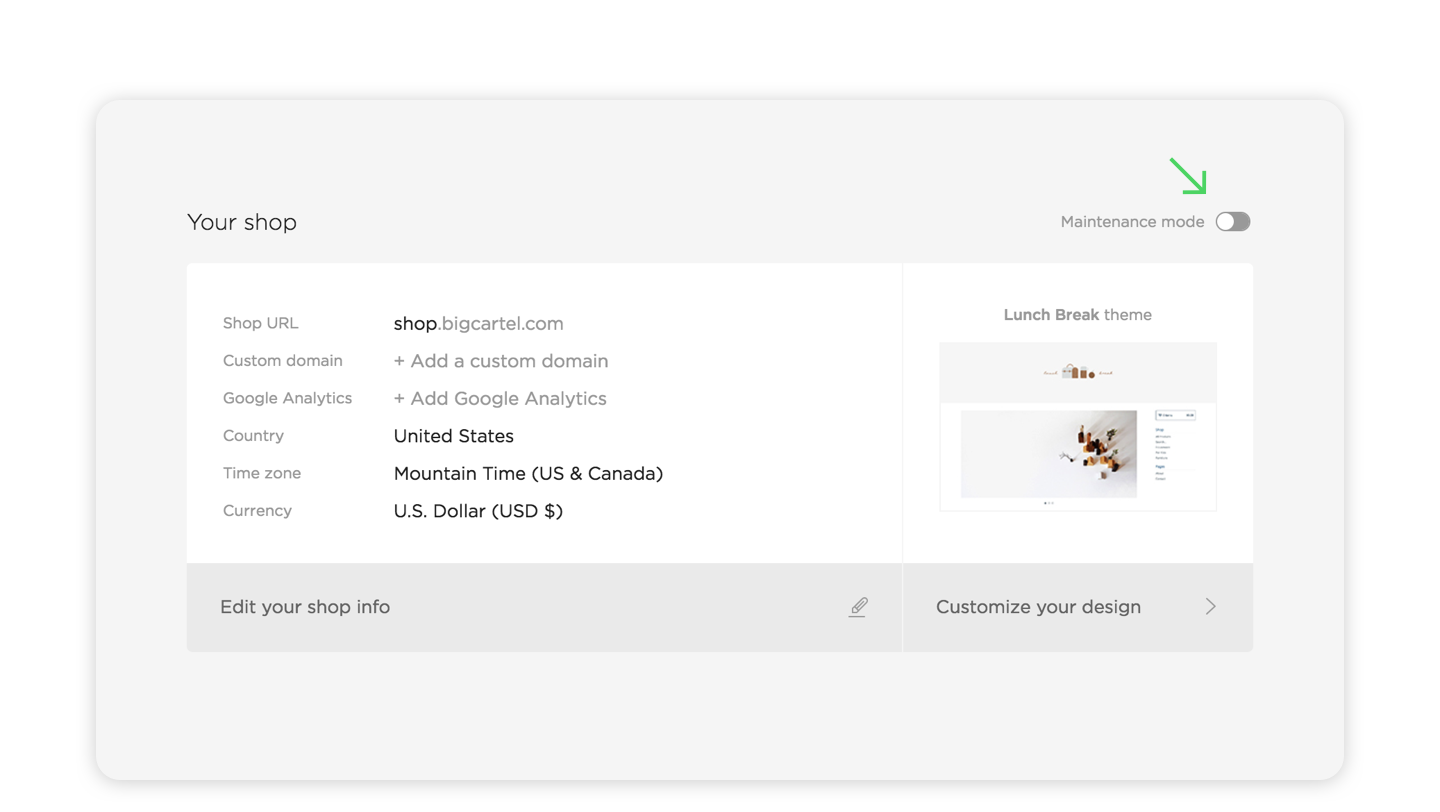
Task: Click the U.S. Dollar currency value
Action: 478,511
